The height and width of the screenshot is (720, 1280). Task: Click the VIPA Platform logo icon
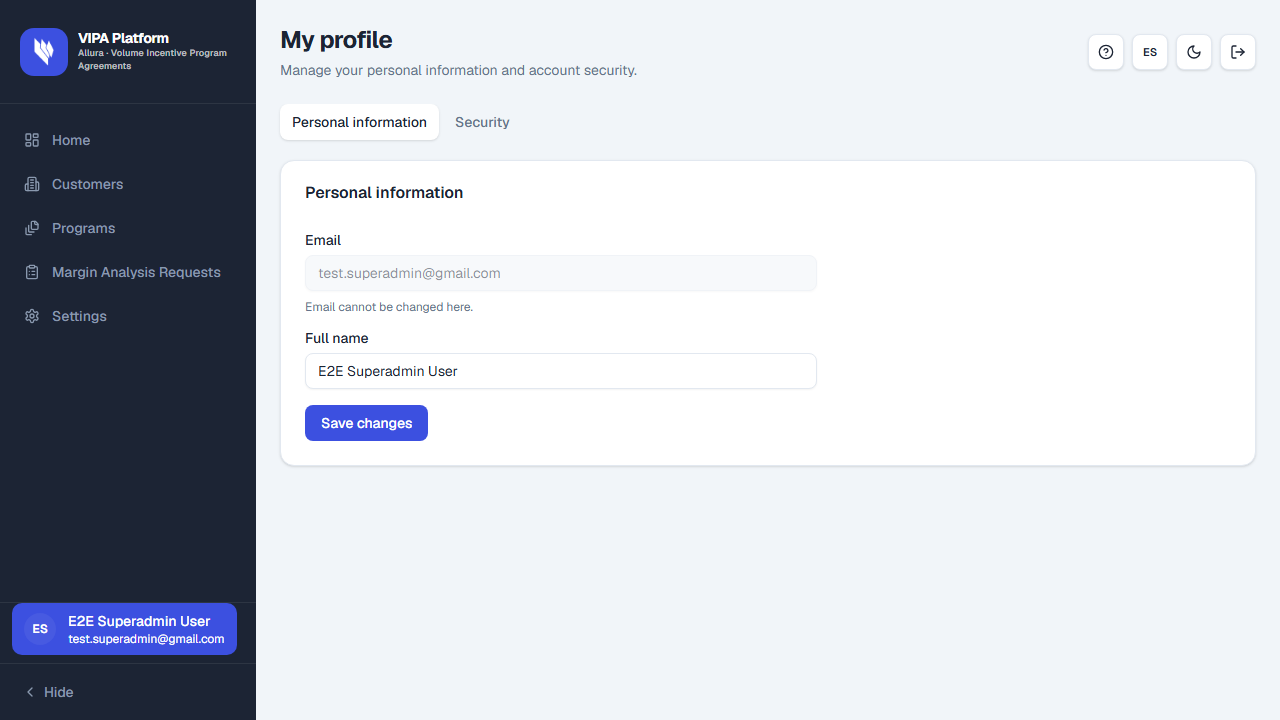[44, 52]
